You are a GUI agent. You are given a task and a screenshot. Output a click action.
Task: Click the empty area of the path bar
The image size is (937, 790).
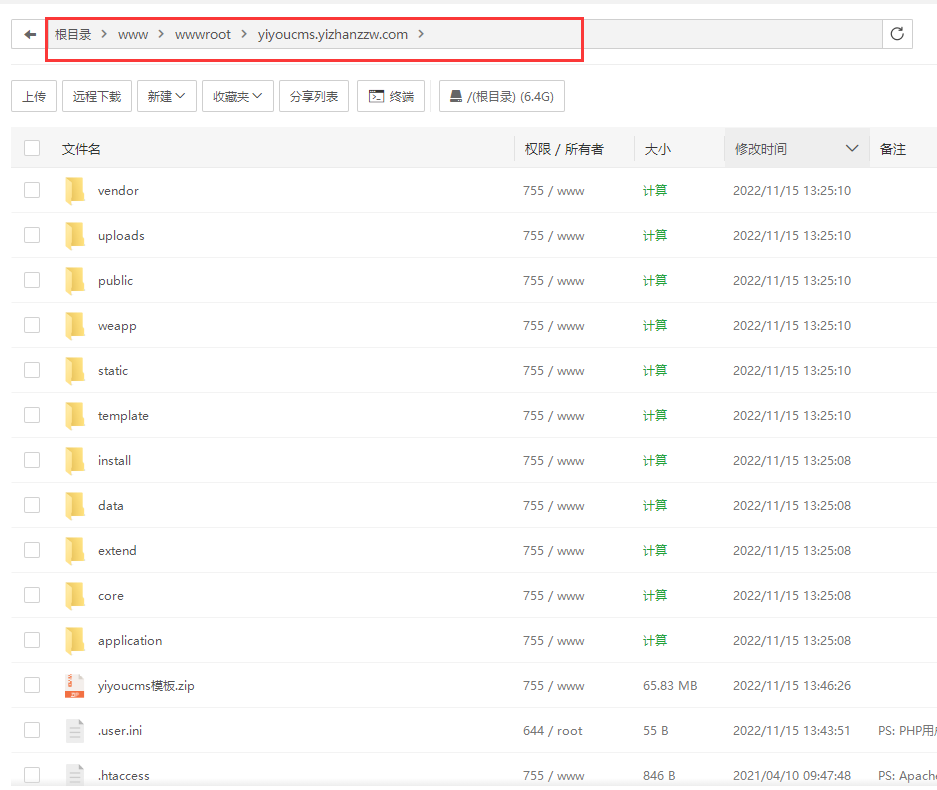[700, 34]
